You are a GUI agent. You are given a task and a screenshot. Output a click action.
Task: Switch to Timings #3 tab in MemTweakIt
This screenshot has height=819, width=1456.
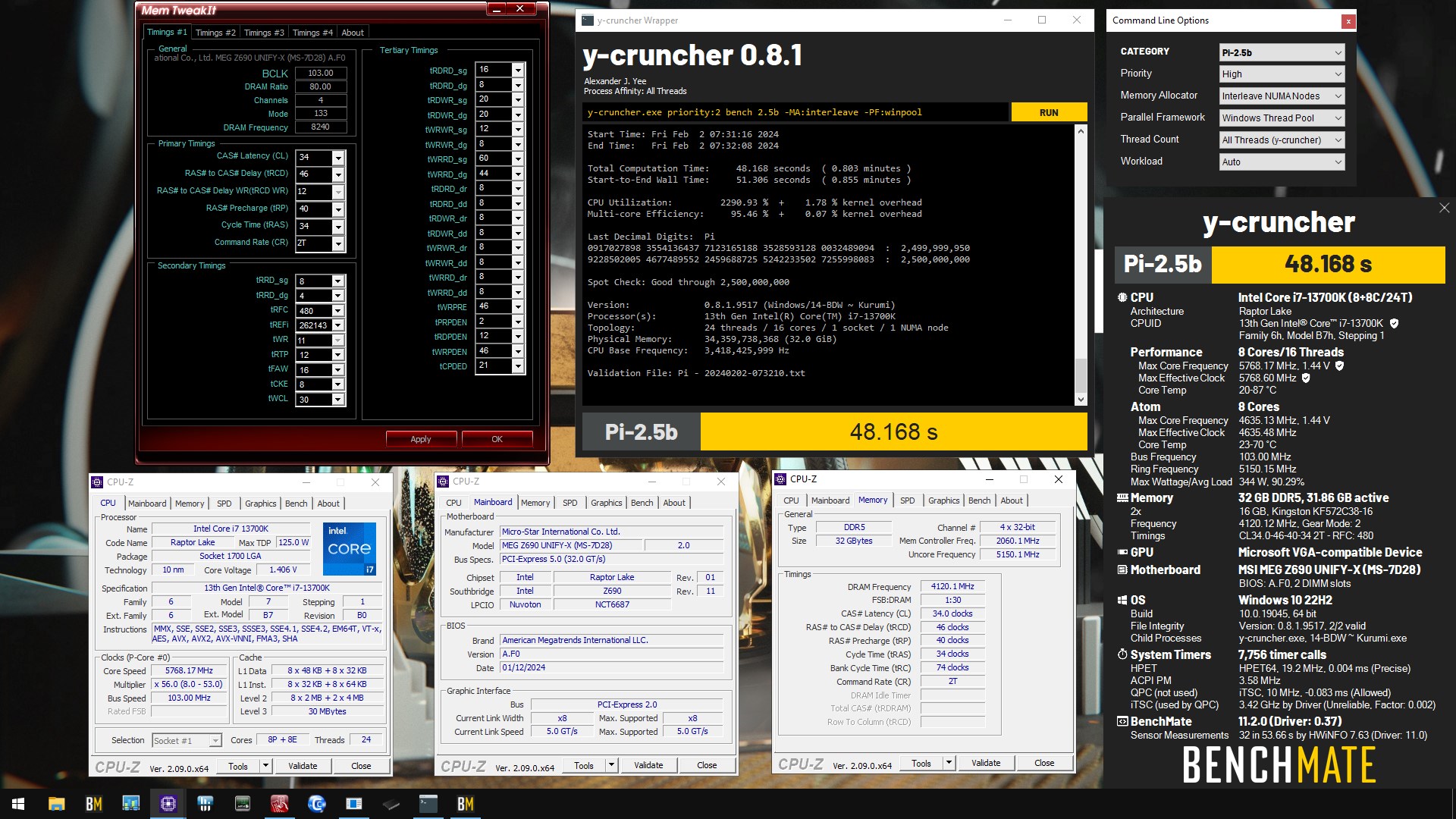264,33
